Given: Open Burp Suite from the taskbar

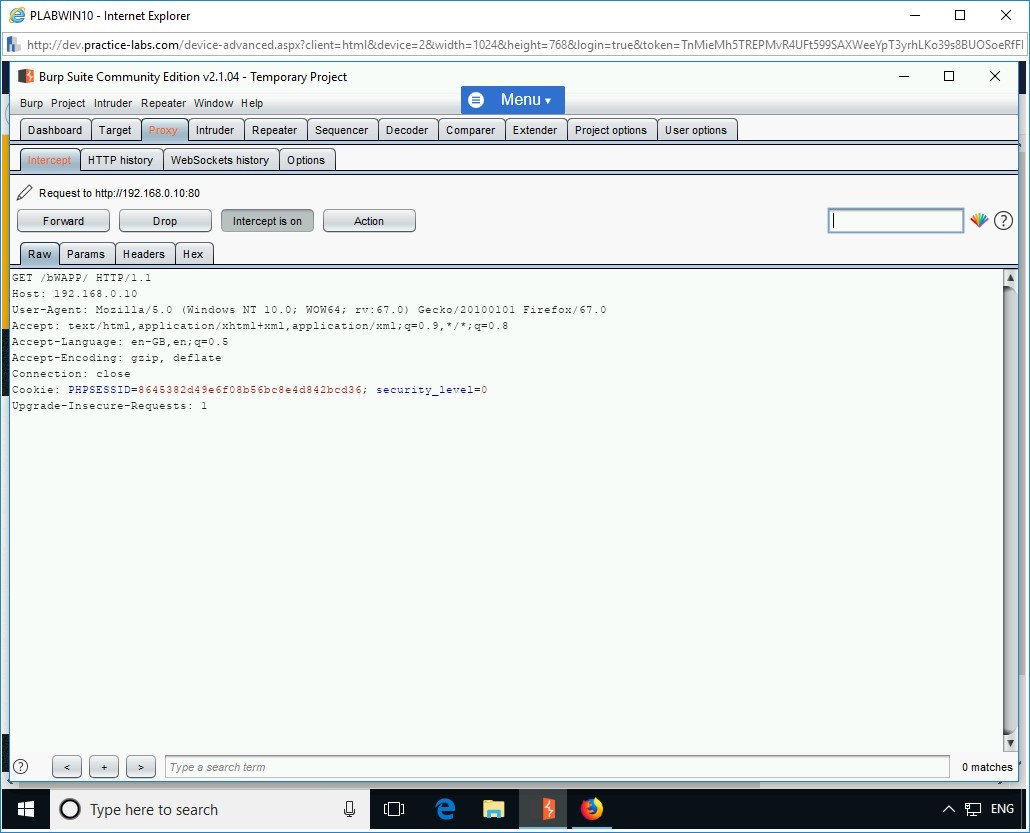Looking at the screenshot, I should 543,809.
